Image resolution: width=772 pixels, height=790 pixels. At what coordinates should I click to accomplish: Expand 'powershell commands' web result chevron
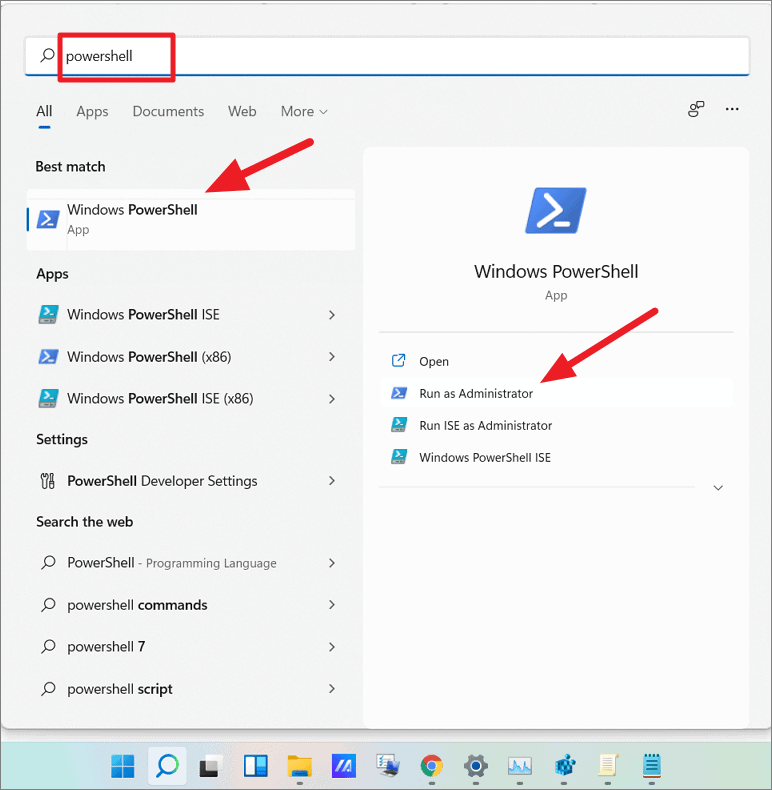click(x=332, y=604)
